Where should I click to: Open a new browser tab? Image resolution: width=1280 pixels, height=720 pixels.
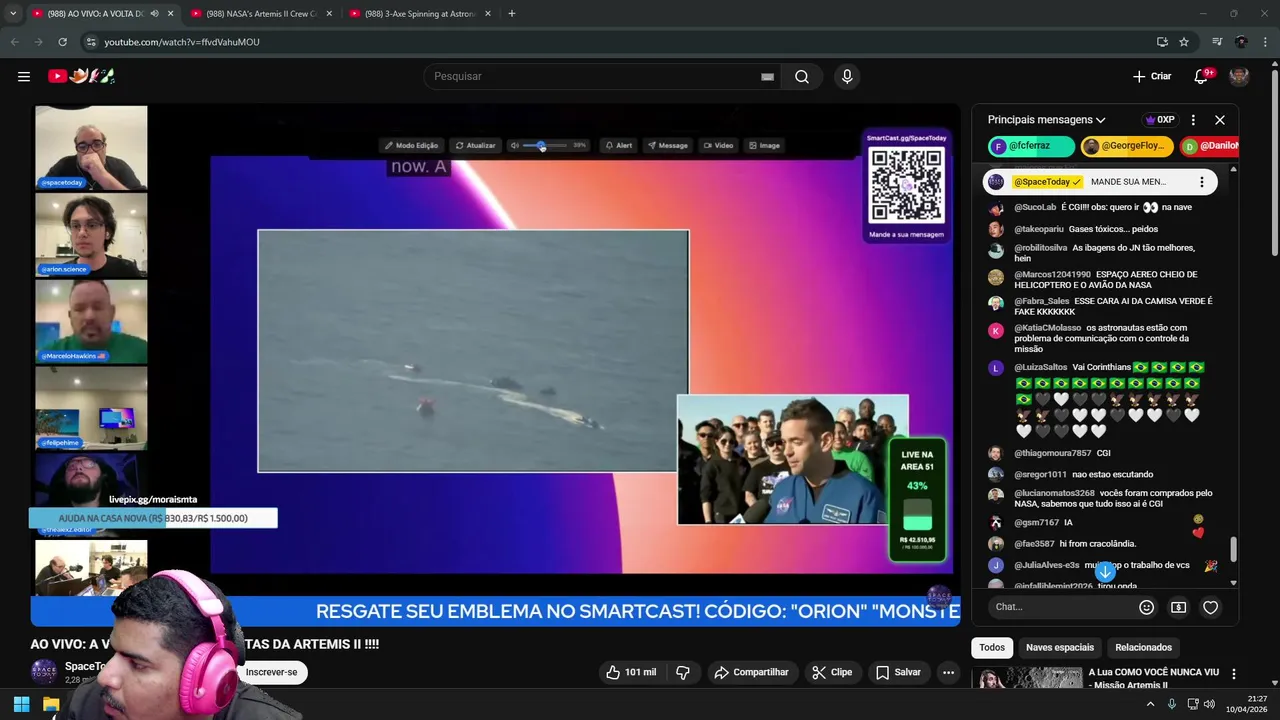pos(512,13)
